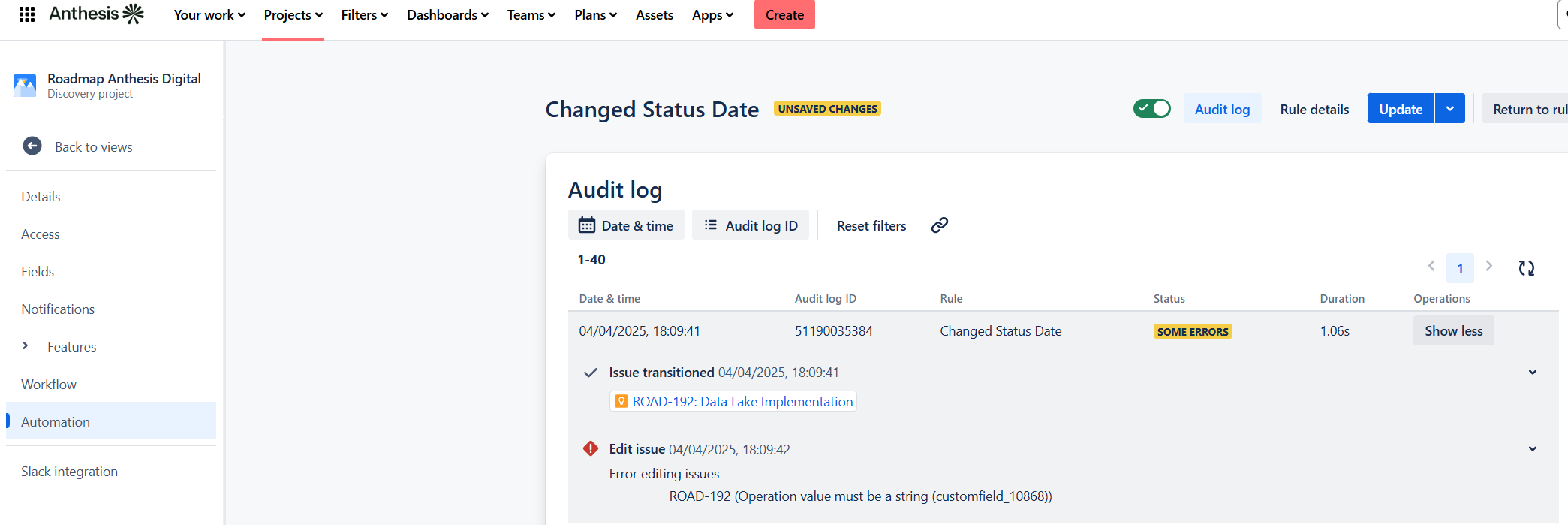The image size is (1568, 525).
Task: Open Fields in the sidebar
Action: [x=111, y=272]
